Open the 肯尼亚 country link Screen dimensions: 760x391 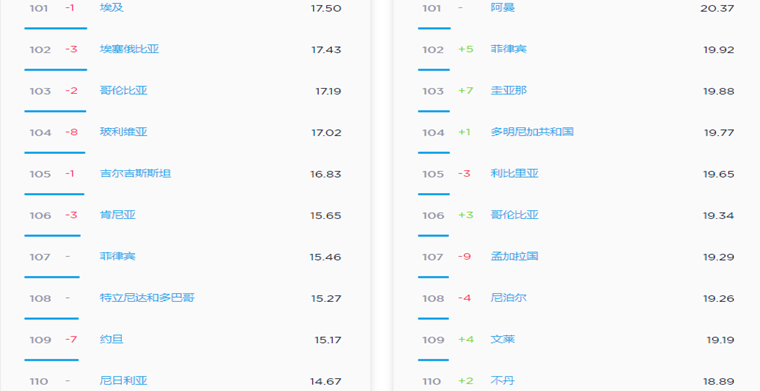[118, 215]
